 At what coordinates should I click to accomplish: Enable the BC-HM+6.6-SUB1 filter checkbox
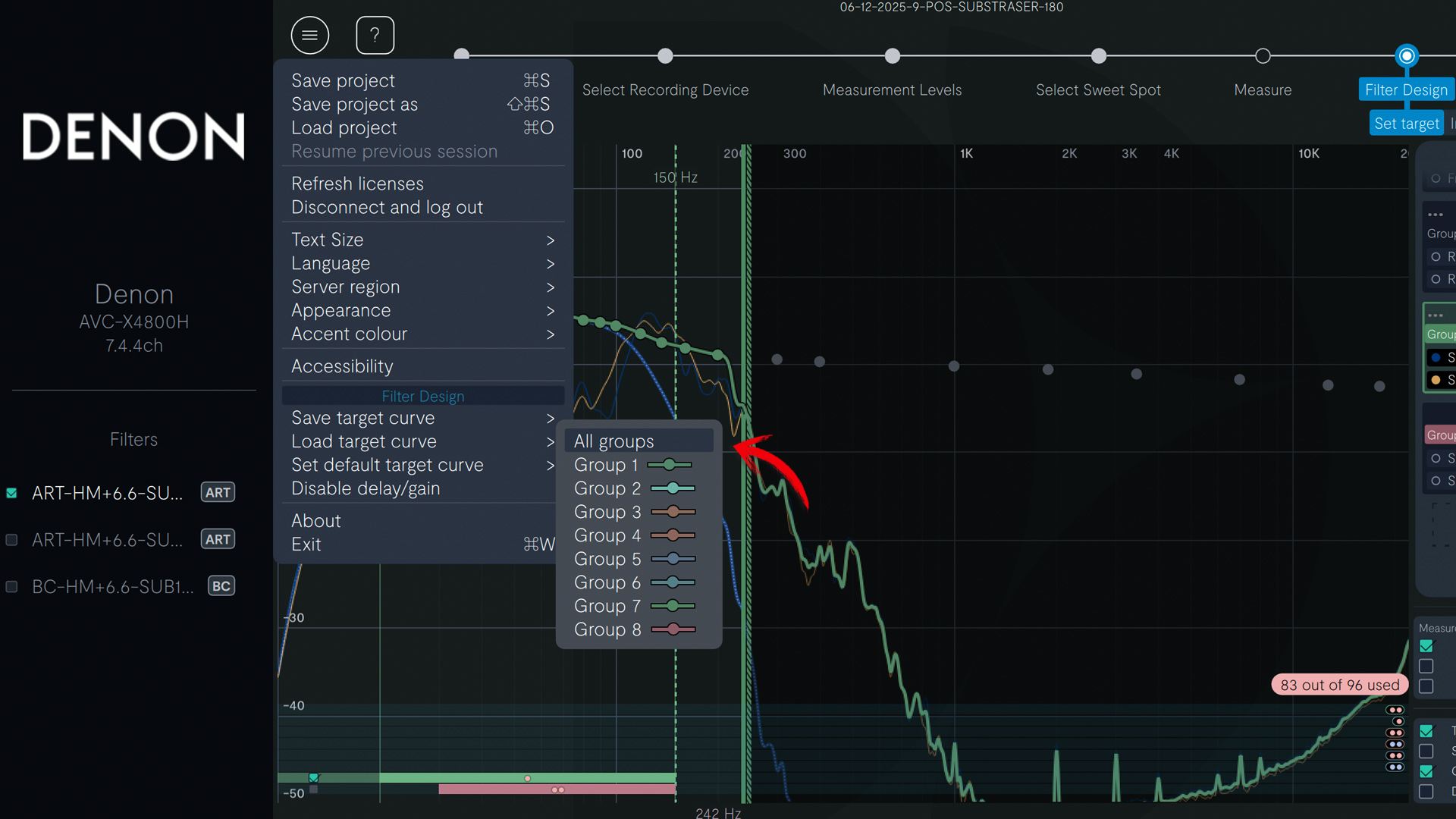click(11, 587)
